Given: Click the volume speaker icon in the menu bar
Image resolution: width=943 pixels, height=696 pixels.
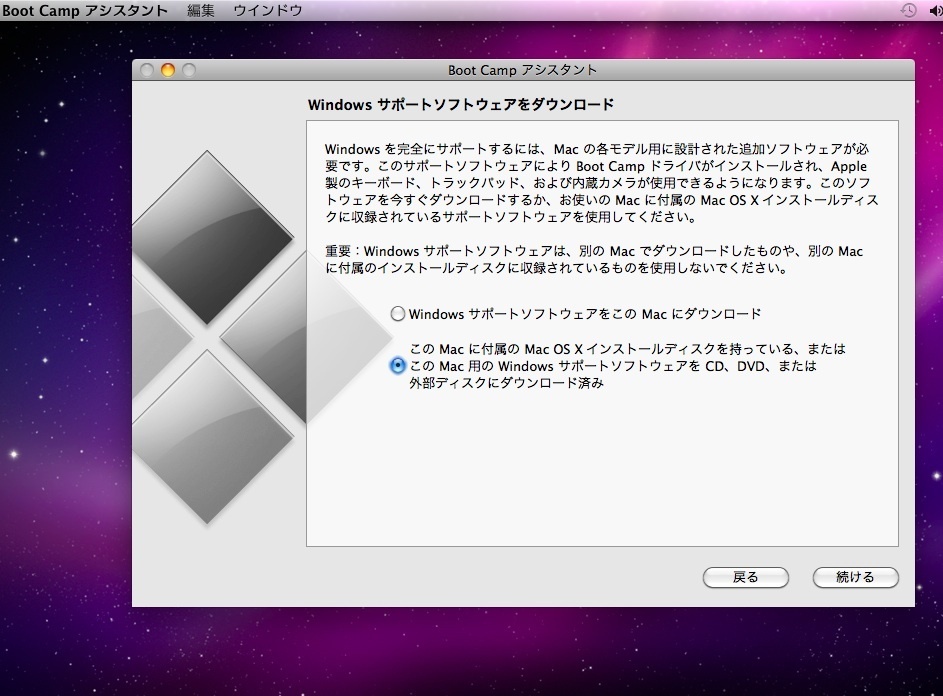Looking at the screenshot, I should 936,10.
